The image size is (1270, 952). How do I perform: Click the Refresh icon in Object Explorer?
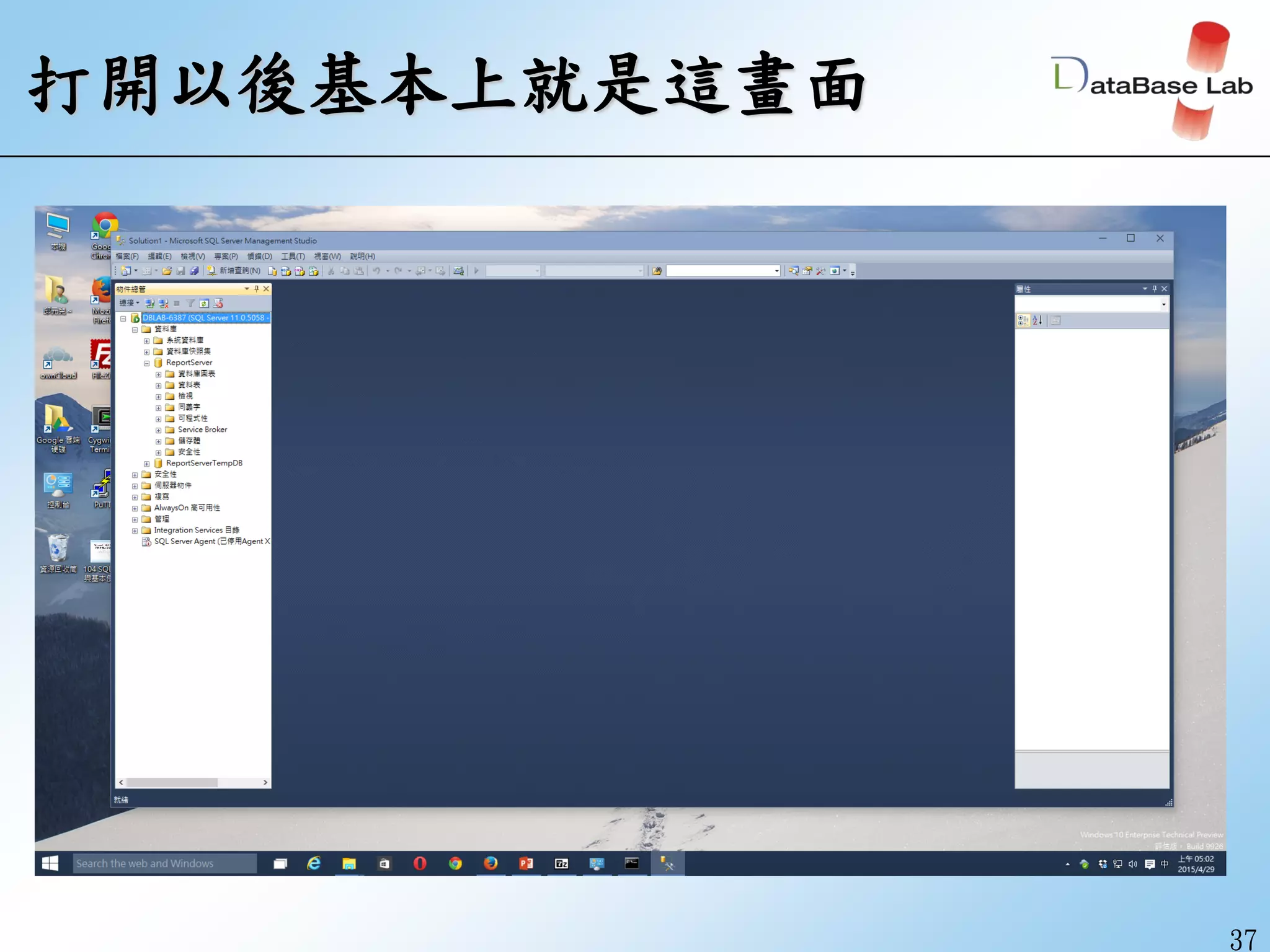[204, 303]
